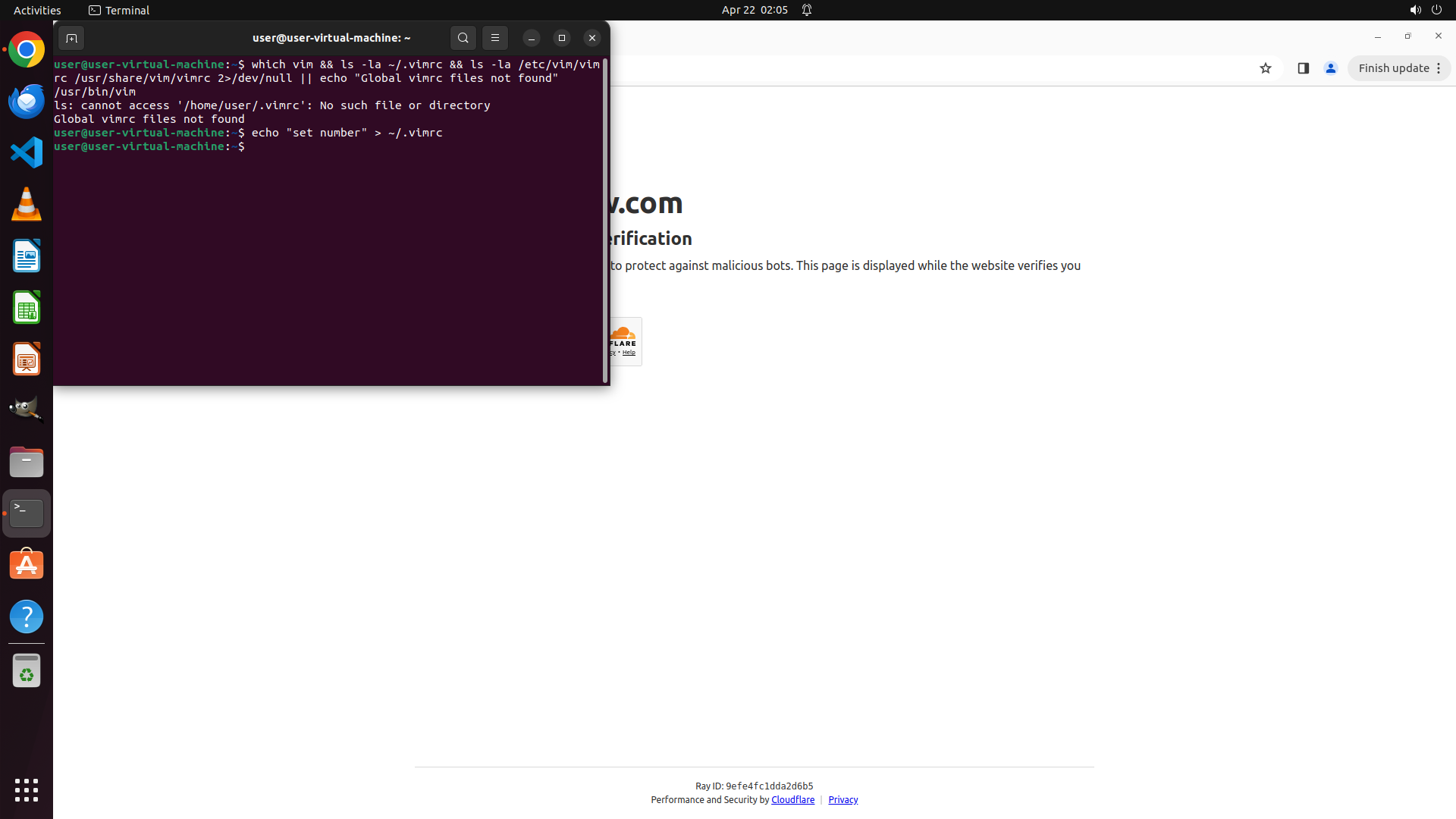
Task: Launch GIMP from the dock
Action: [x=27, y=409]
